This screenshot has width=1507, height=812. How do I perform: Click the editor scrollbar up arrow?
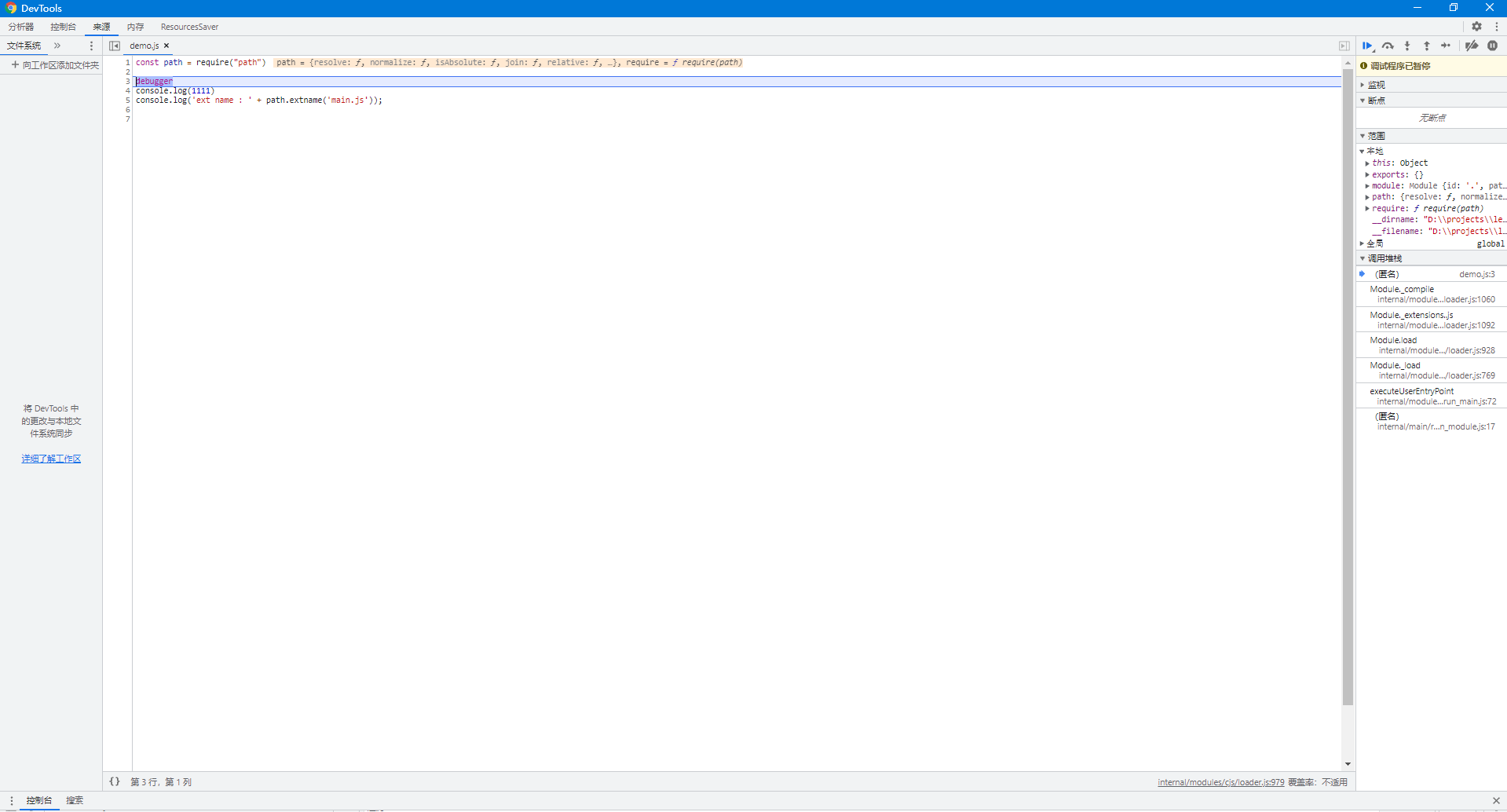[x=1348, y=62]
